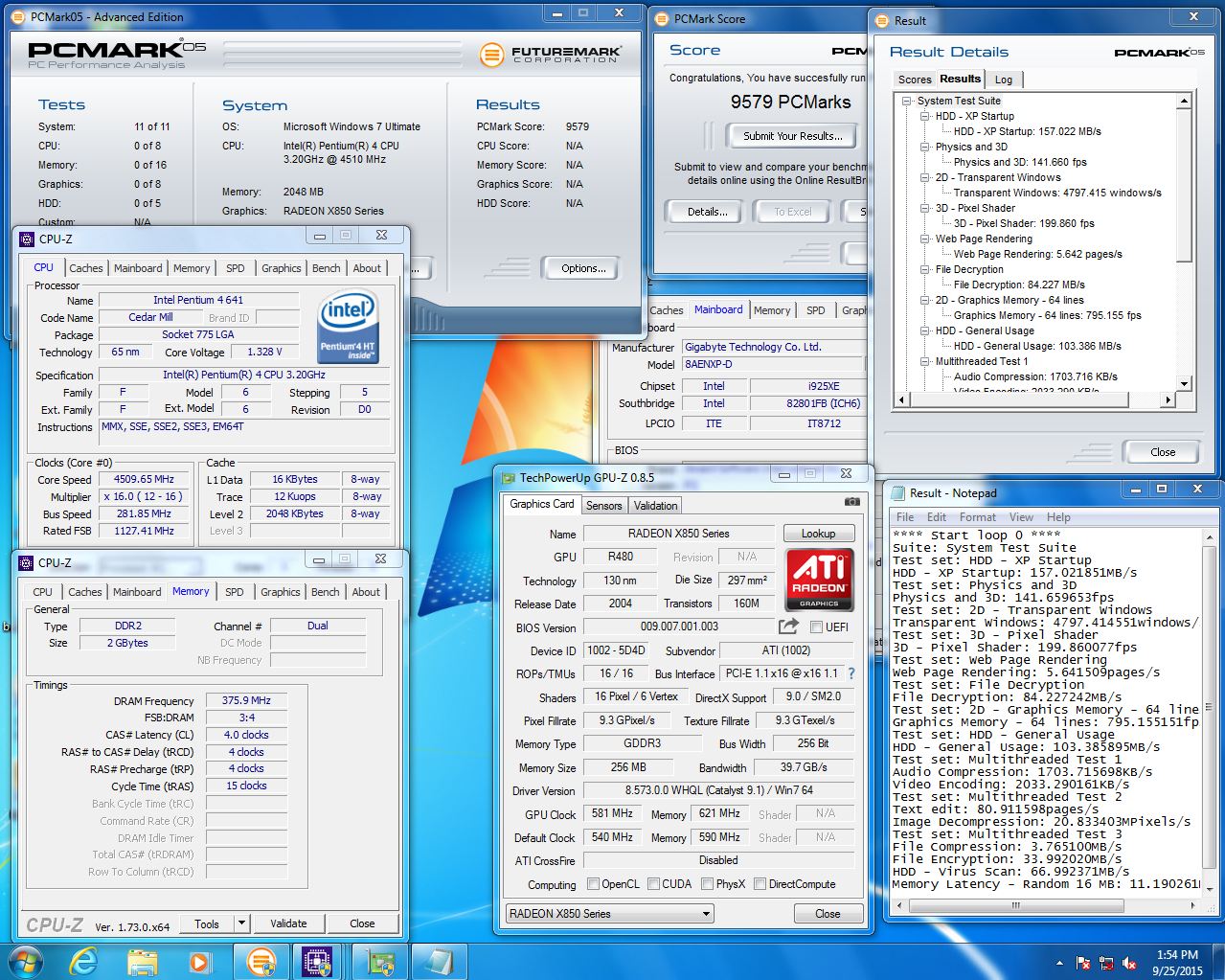Image resolution: width=1225 pixels, height=980 pixels.
Task: Open Windows Explorer folder on taskbar
Action: coord(143,962)
